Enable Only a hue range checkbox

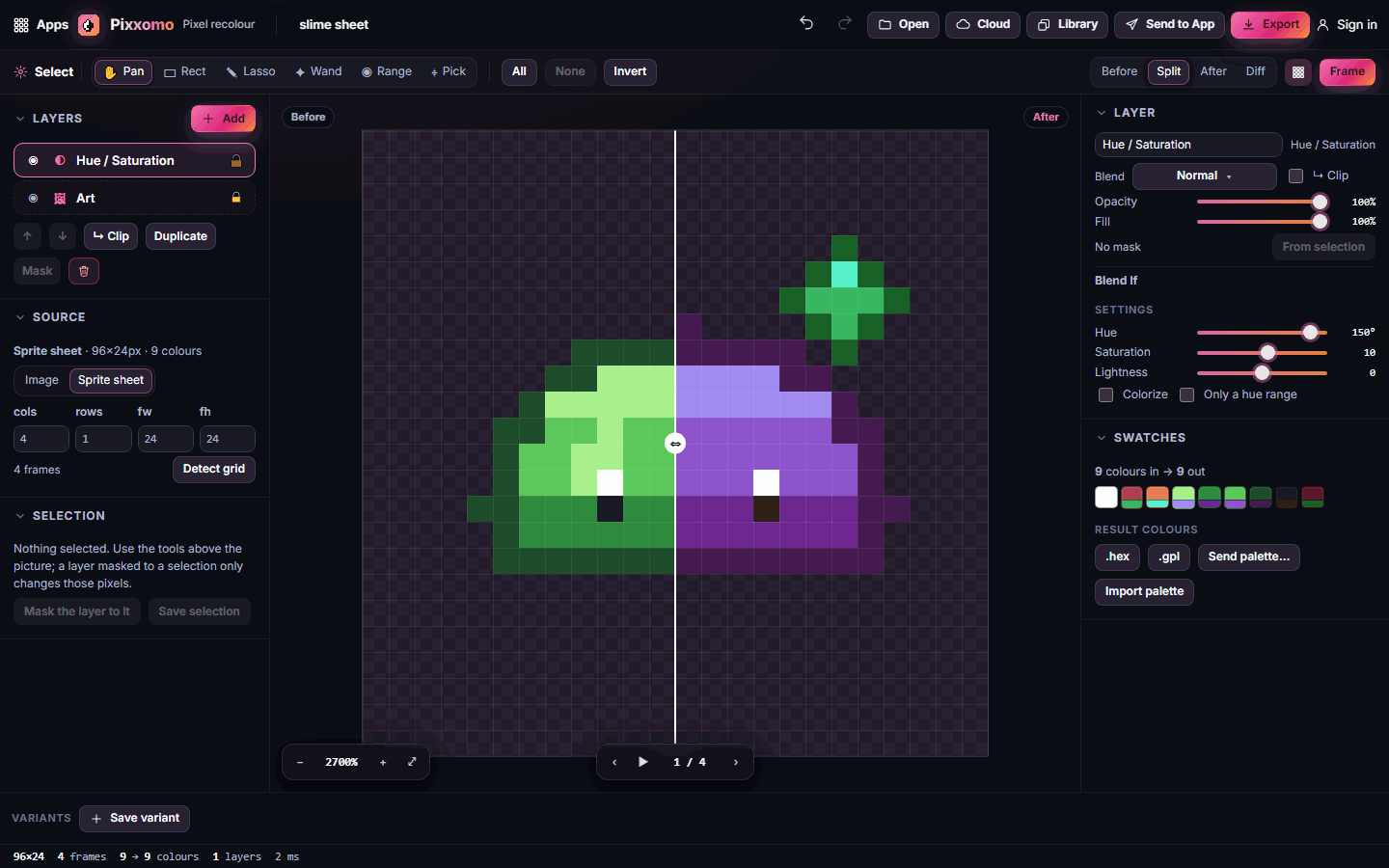pyautogui.click(x=1187, y=394)
